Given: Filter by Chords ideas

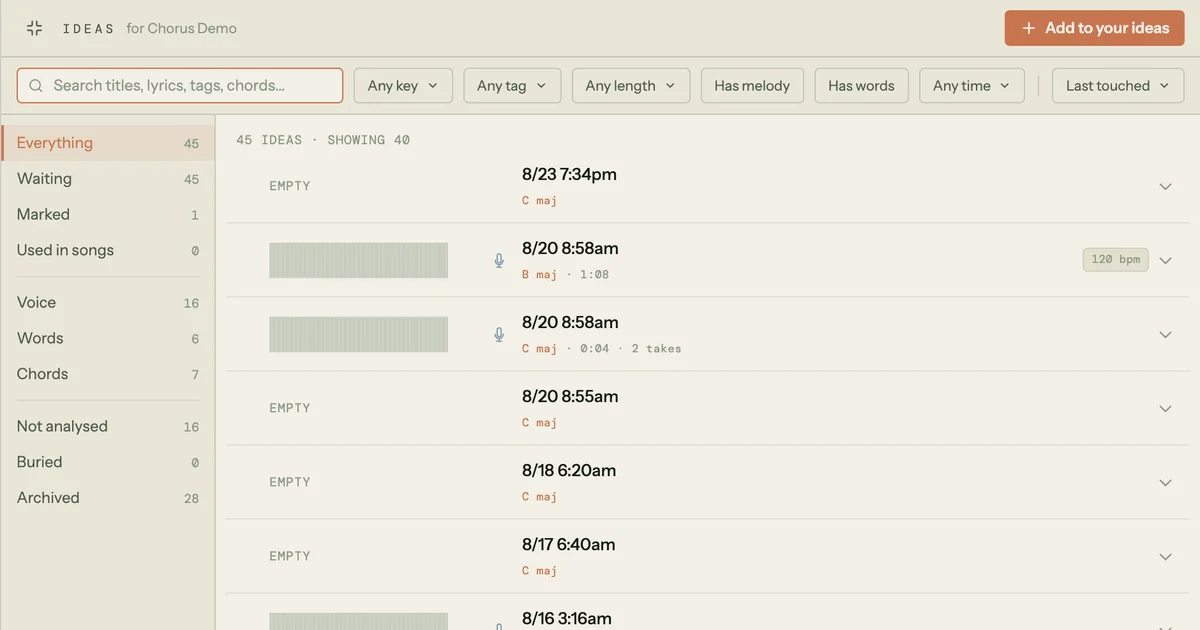Looking at the screenshot, I should (x=107, y=374).
